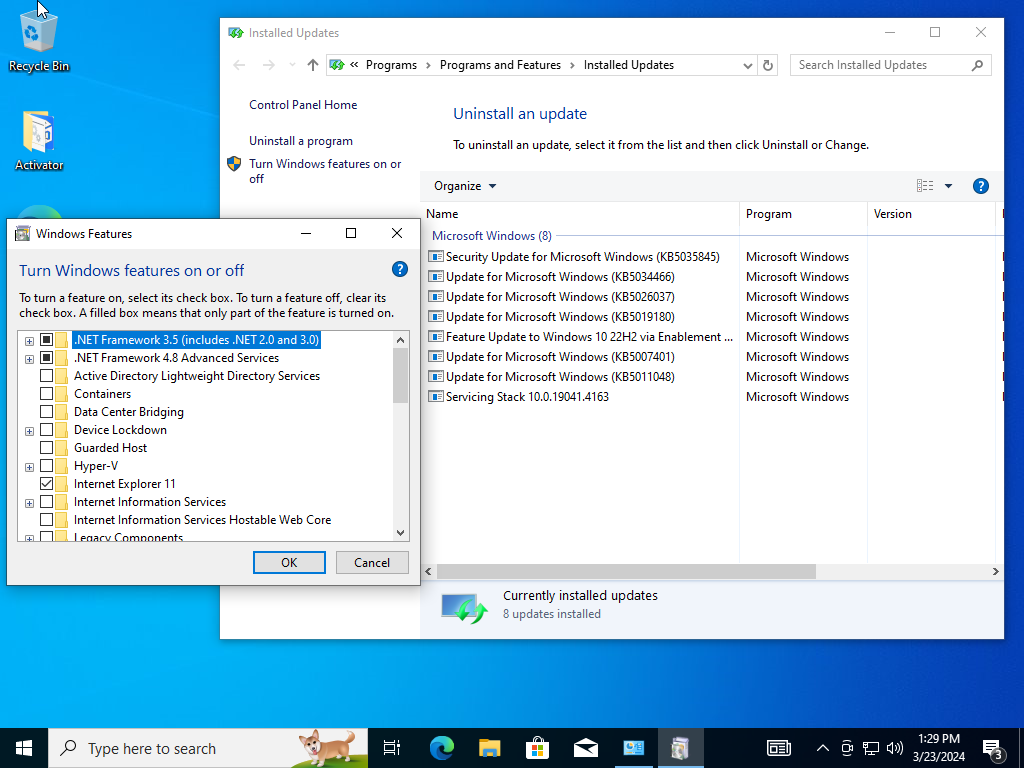Go back in Installed Updates window
The height and width of the screenshot is (768, 1024).
pos(240,65)
